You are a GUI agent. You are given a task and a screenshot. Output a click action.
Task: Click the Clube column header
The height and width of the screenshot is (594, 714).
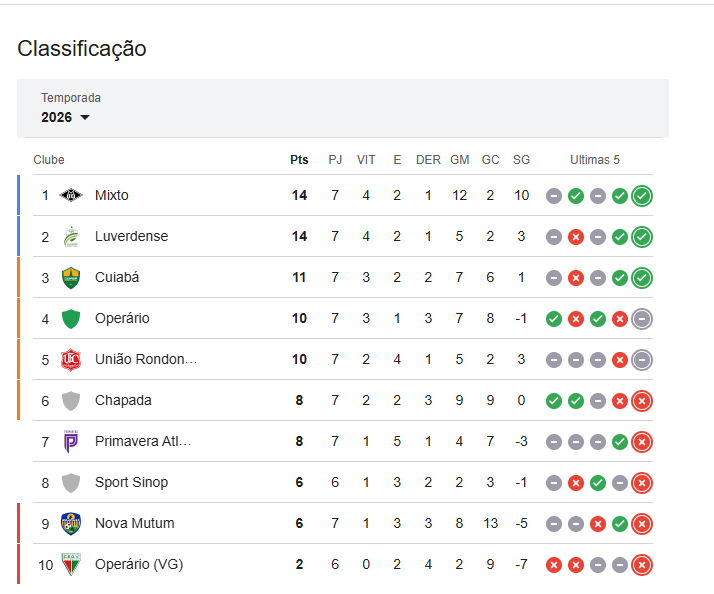click(49, 160)
